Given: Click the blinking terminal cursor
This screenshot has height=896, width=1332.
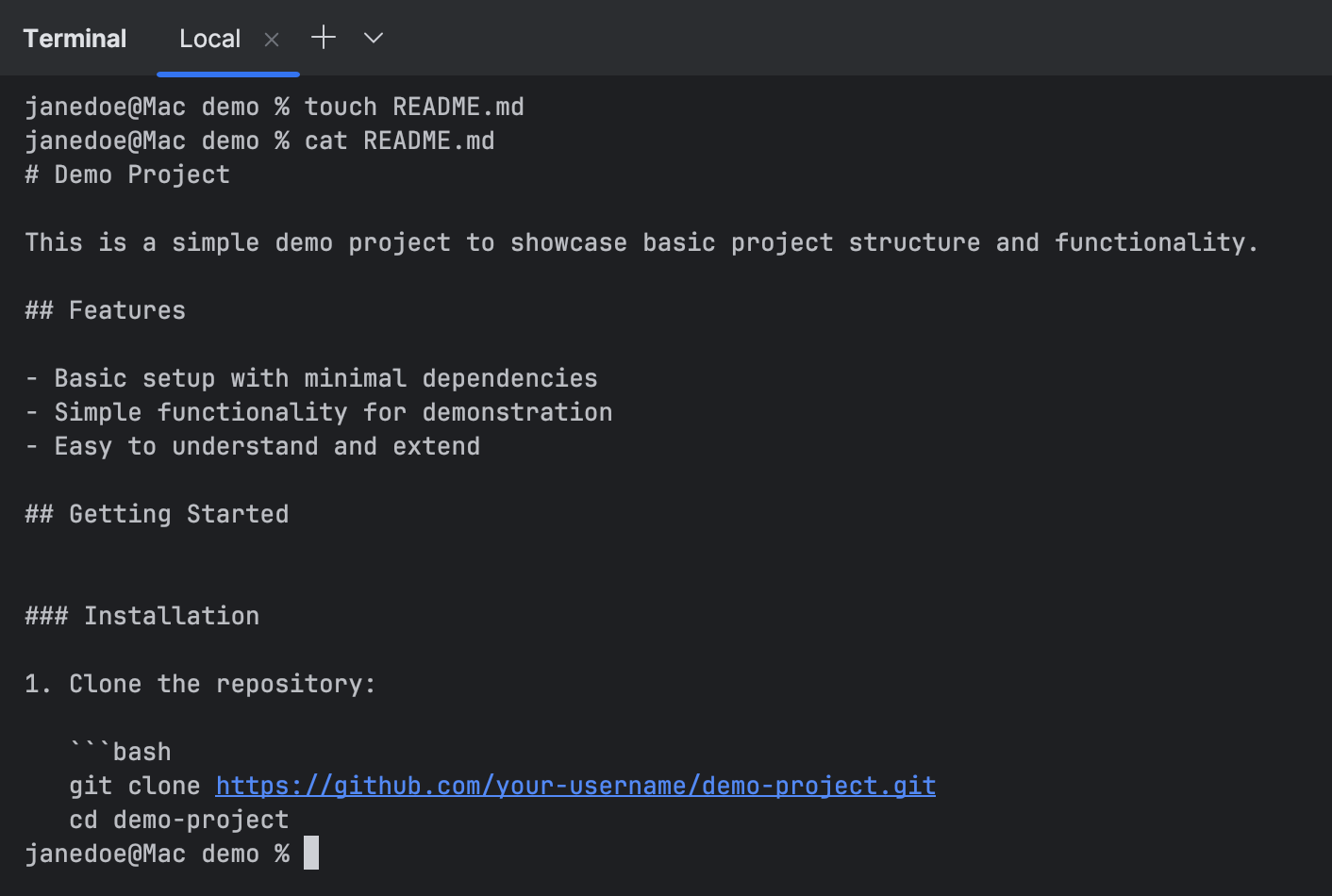Looking at the screenshot, I should [310, 853].
